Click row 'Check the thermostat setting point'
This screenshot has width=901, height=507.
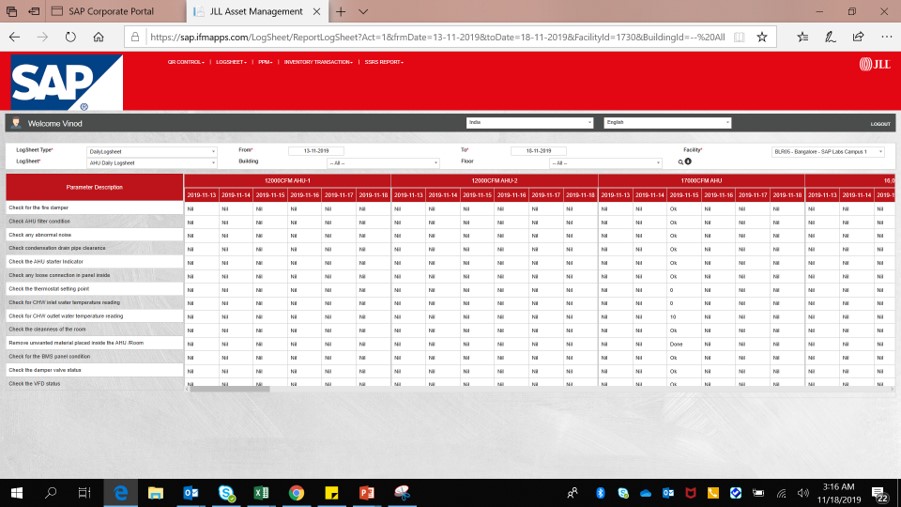pyautogui.click(x=94, y=289)
